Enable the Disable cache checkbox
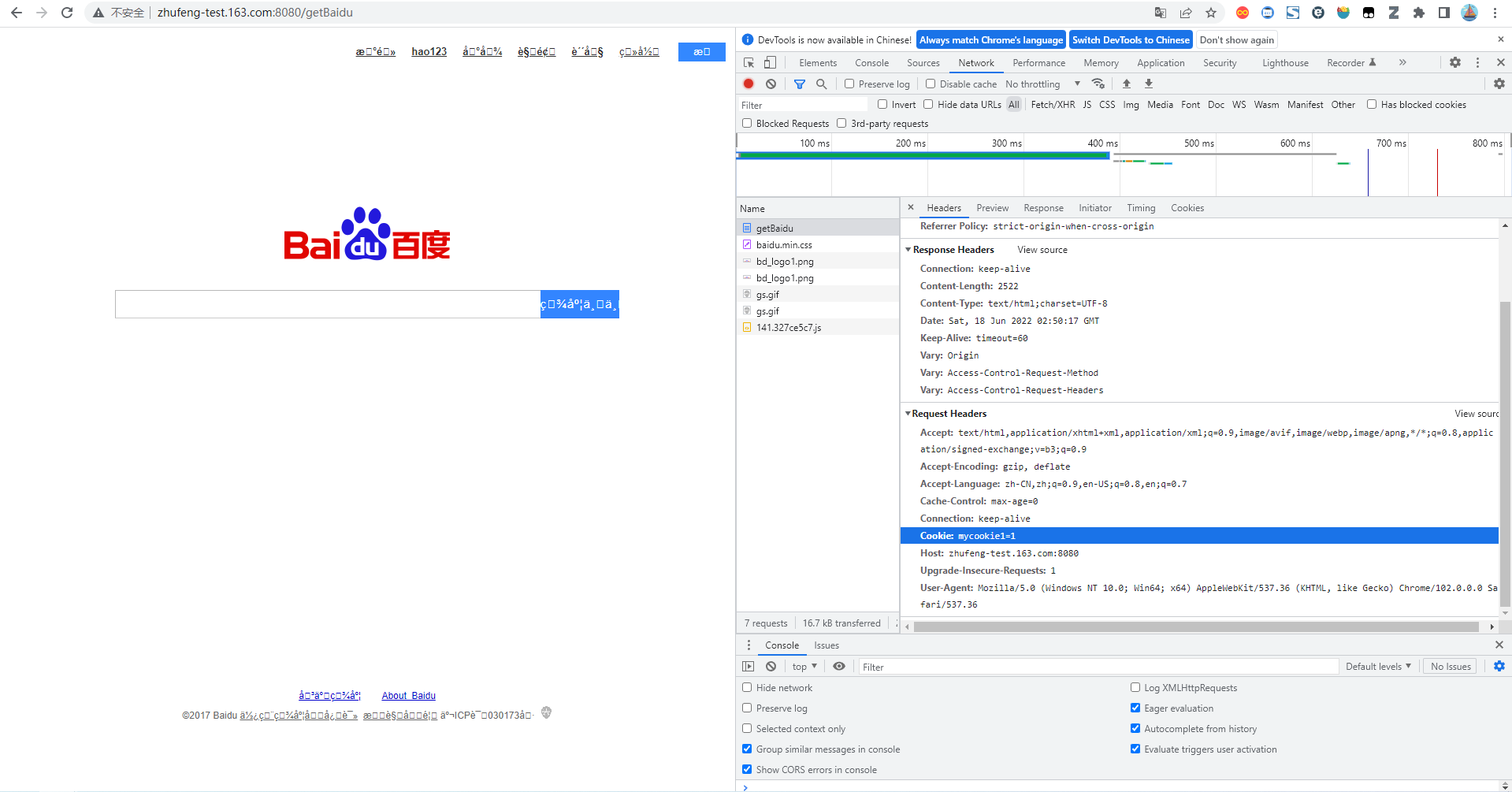This screenshot has width=1512, height=792. tap(931, 84)
